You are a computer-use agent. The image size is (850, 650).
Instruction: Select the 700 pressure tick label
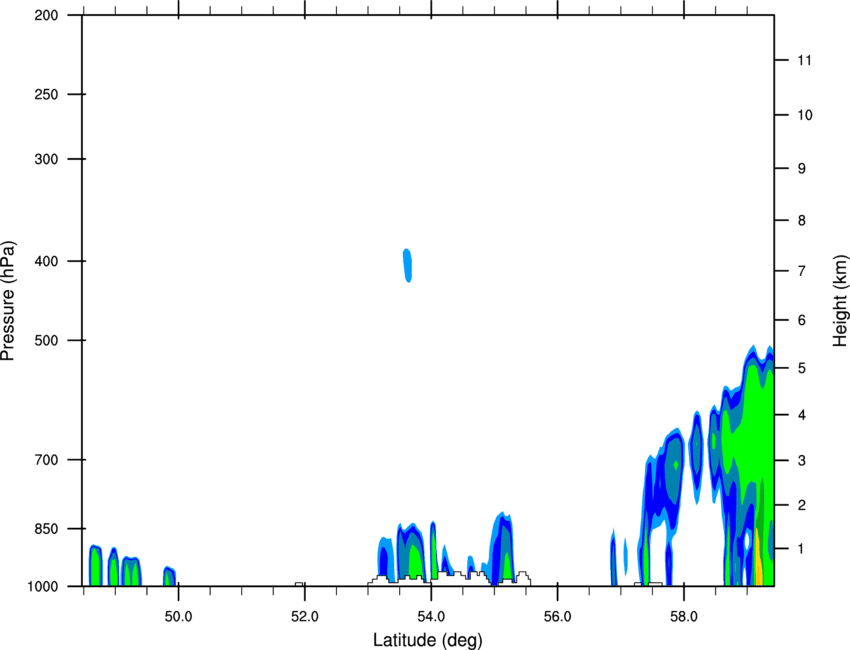47,459
